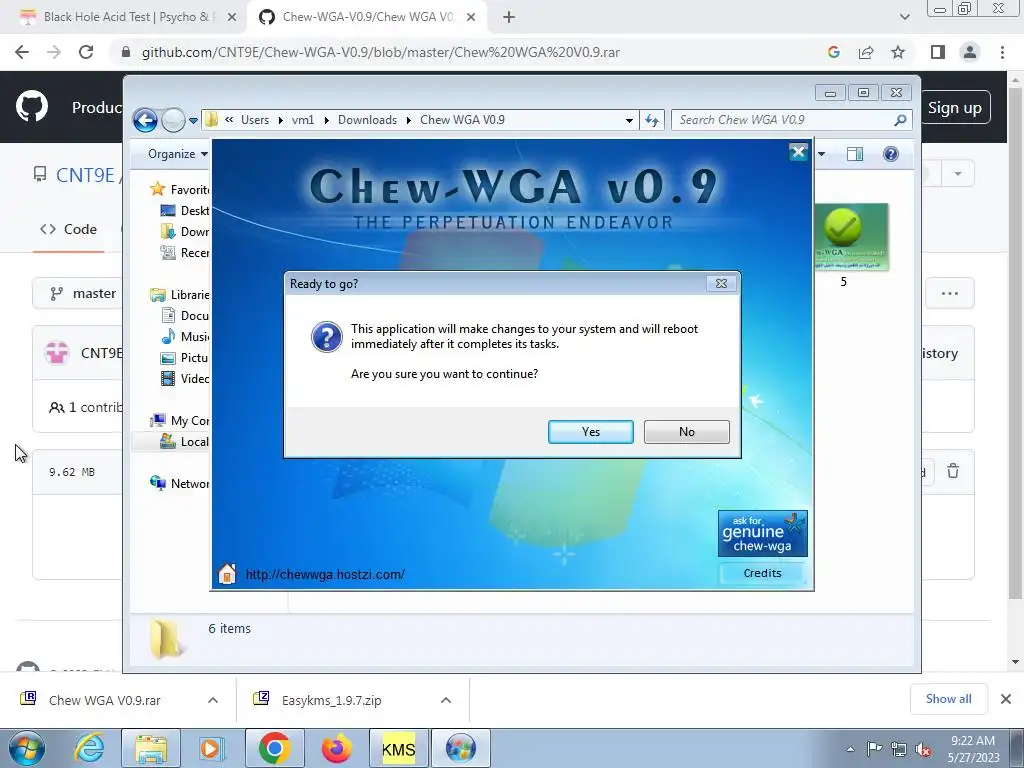Open Favorites in Explorer navigation pane
Image resolution: width=1024 pixels, height=768 pixels.
point(180,189)
